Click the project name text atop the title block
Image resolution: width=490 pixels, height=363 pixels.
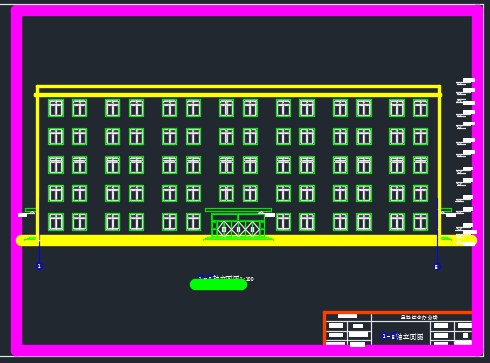pyautogui.click(x=419, y=317)
